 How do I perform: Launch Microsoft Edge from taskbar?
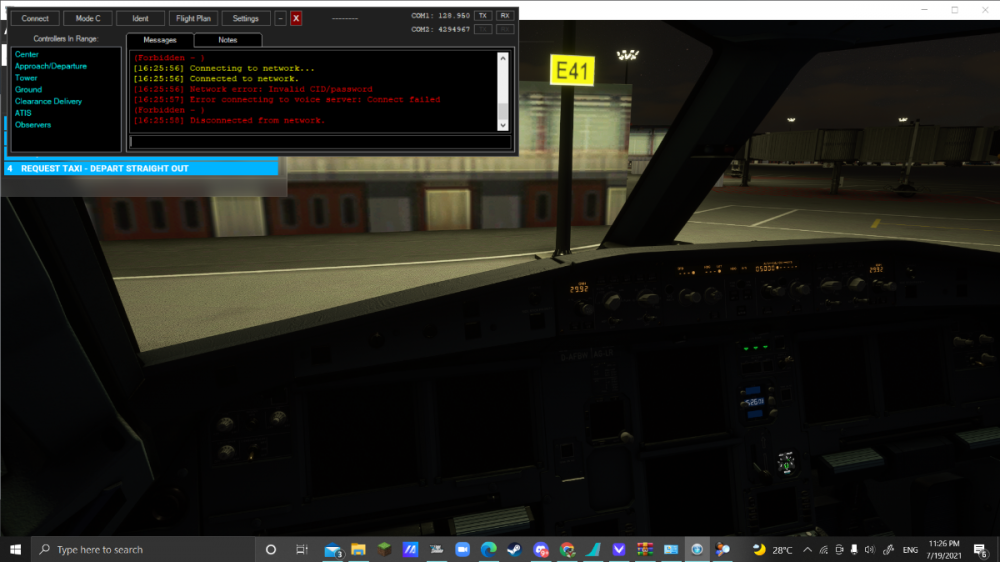[x=488, y=550]
